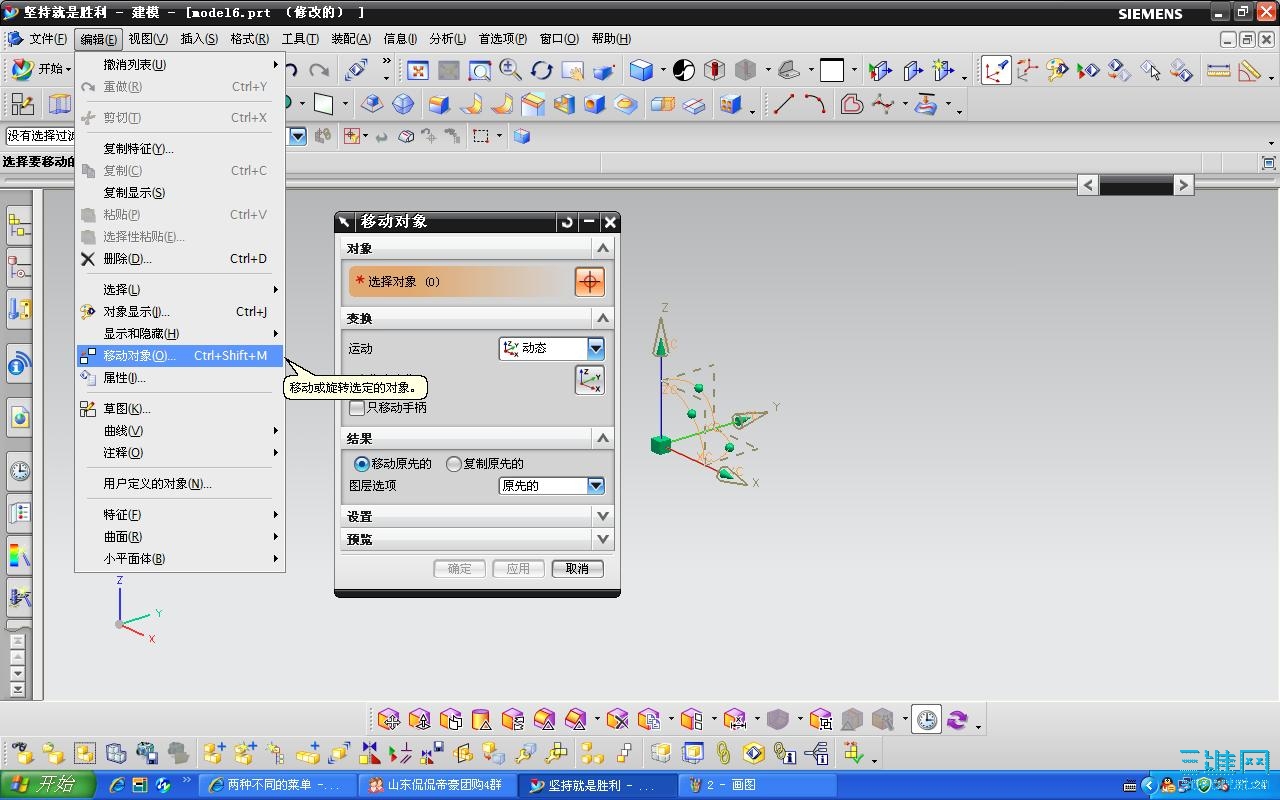Select the 移动原先的 radio button
The image size is (1280, 800).
(362, 464)
